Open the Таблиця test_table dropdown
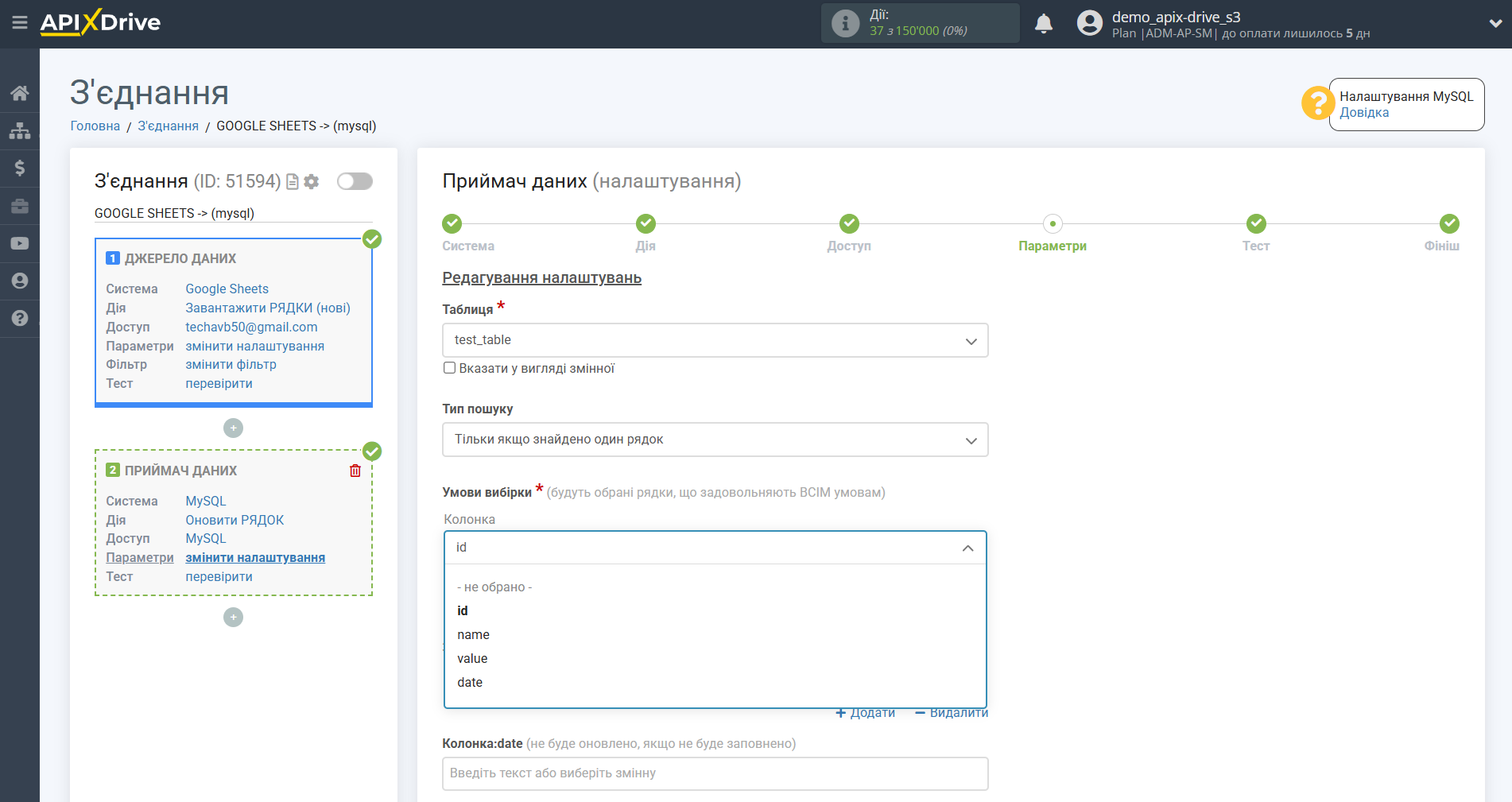This screenshot has width=1512, height=802. tap(715, 340)
